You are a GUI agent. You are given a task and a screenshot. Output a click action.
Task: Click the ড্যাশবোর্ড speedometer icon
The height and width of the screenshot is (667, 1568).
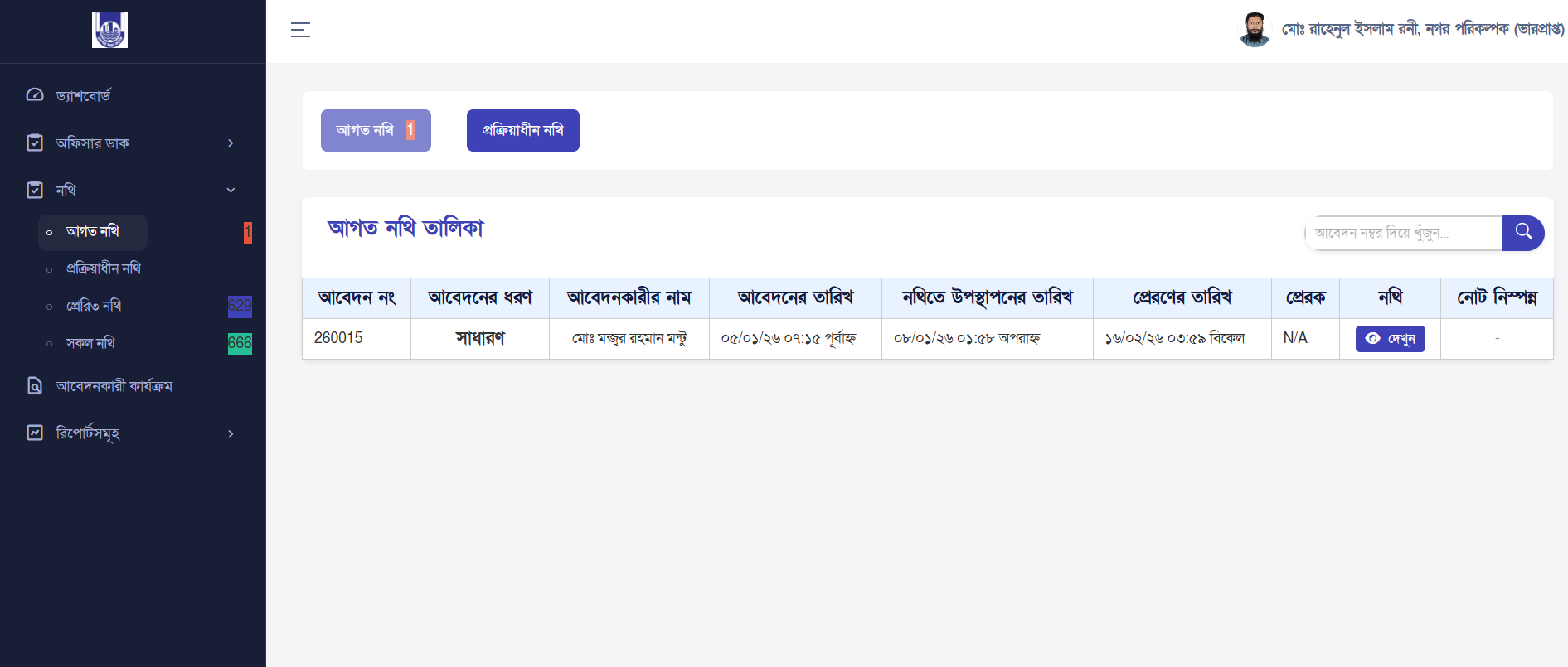[35, 95]
